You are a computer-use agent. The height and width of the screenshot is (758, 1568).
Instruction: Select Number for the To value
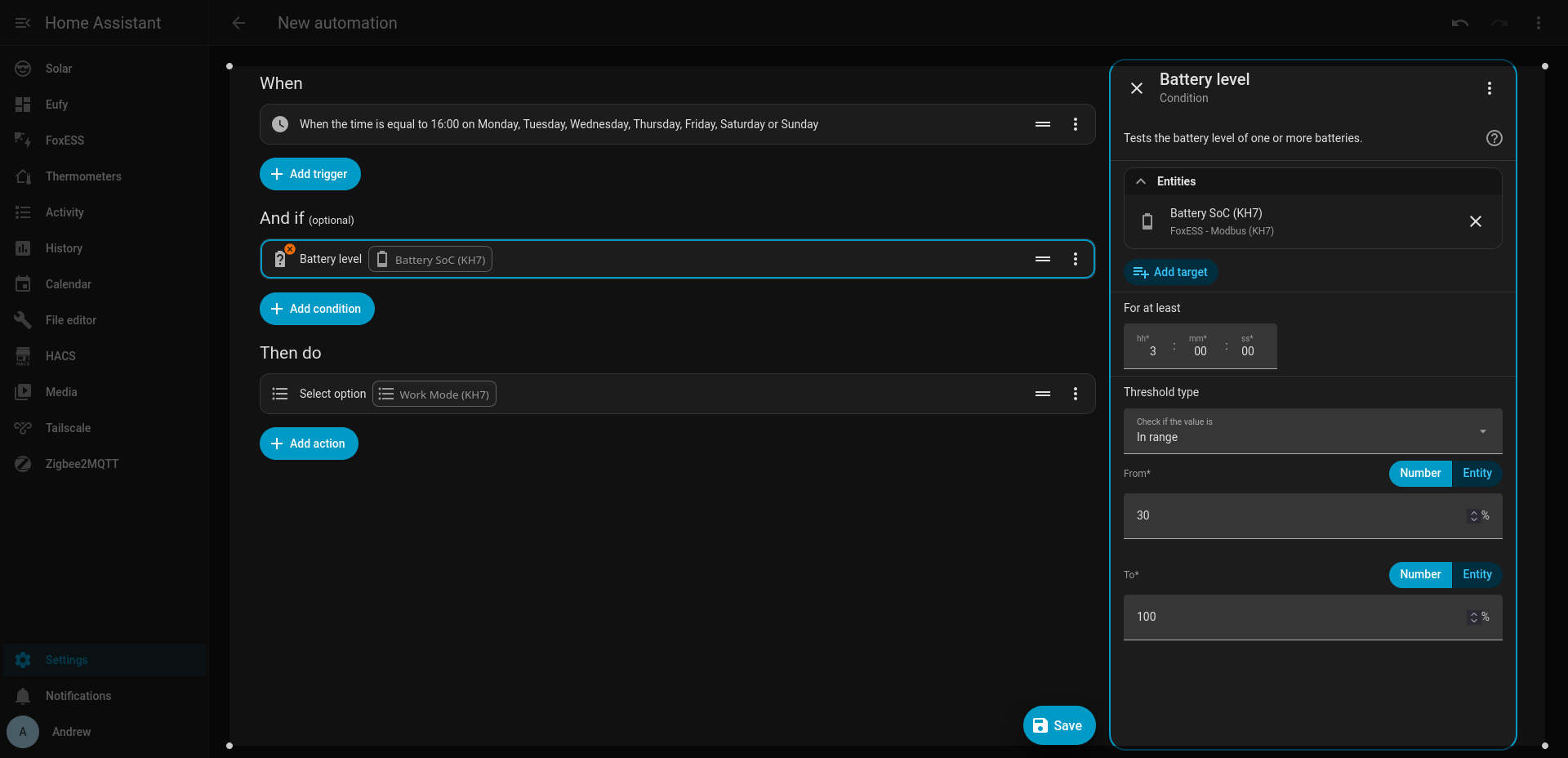pos(1420,574)
